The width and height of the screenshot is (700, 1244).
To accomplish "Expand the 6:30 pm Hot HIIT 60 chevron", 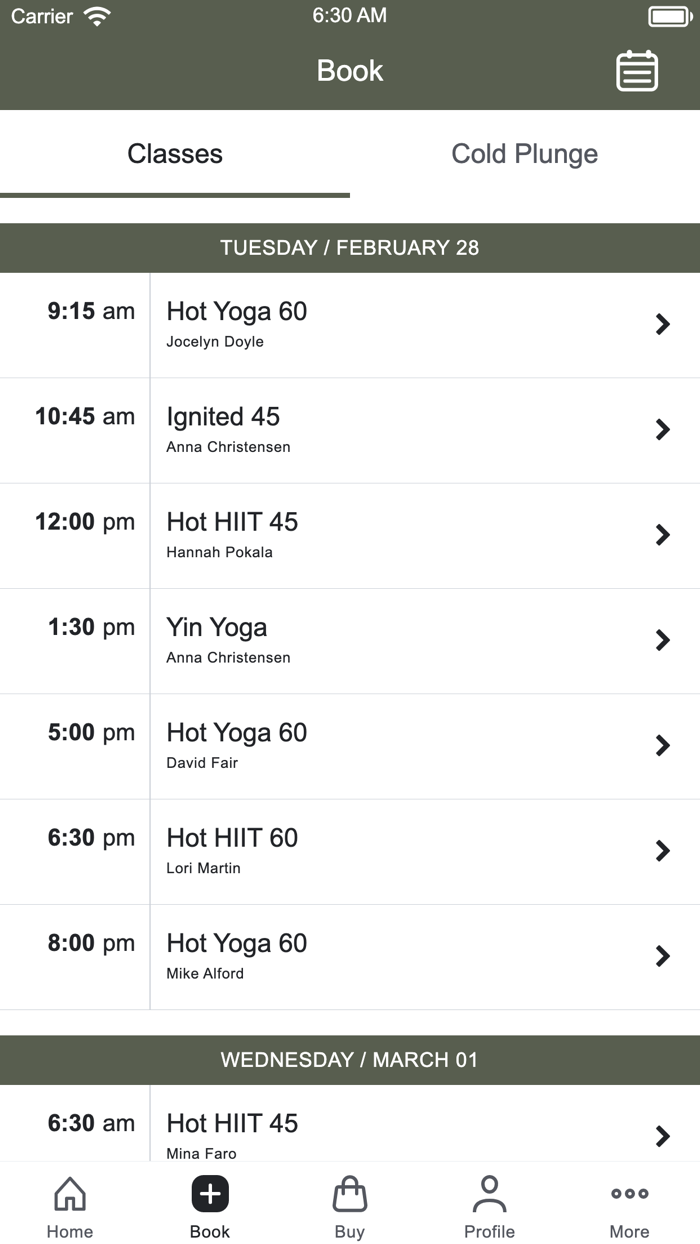I will pos(662,851).
